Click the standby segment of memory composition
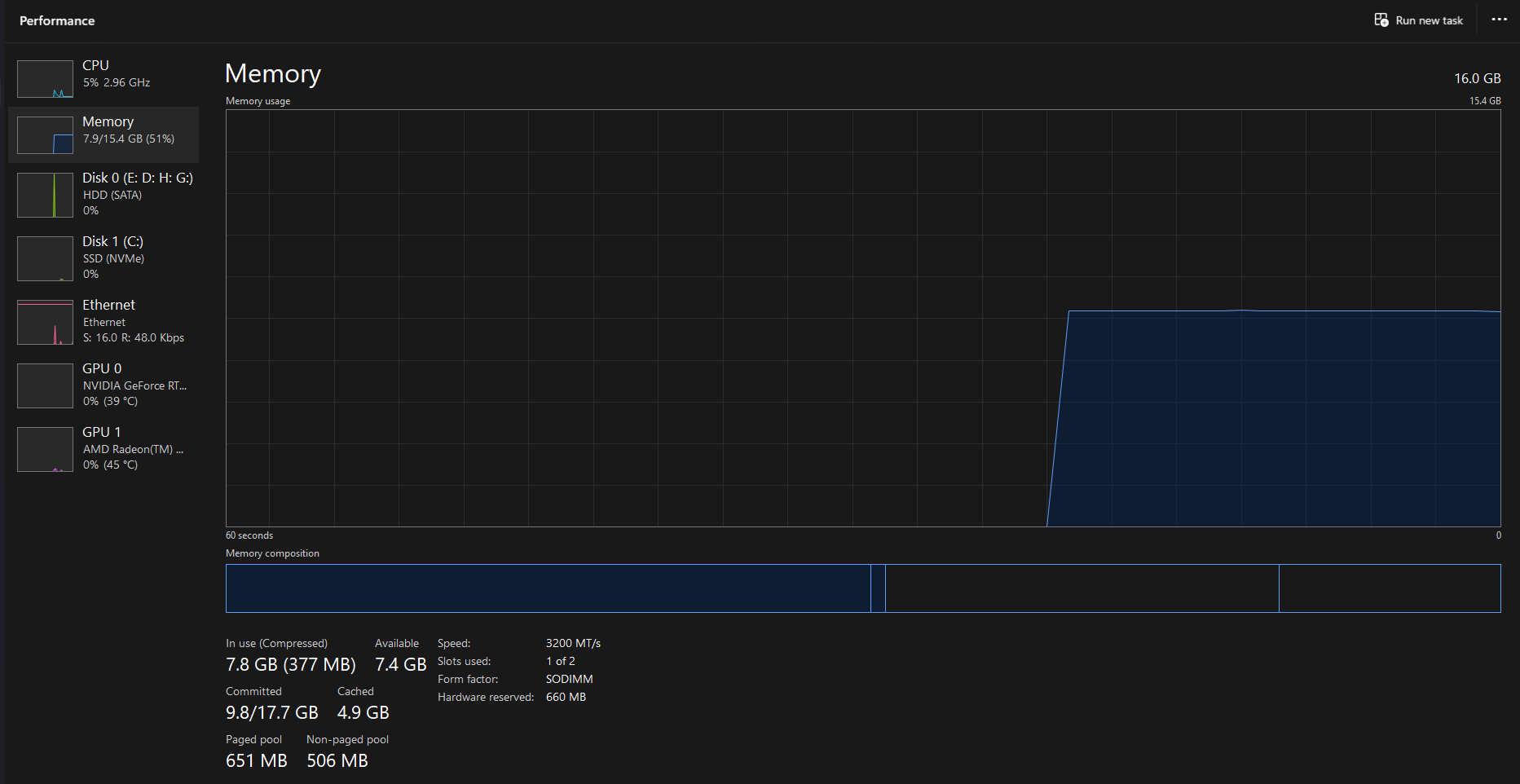Viewport: 1520px width, 784px height. tap(1082, 588)
